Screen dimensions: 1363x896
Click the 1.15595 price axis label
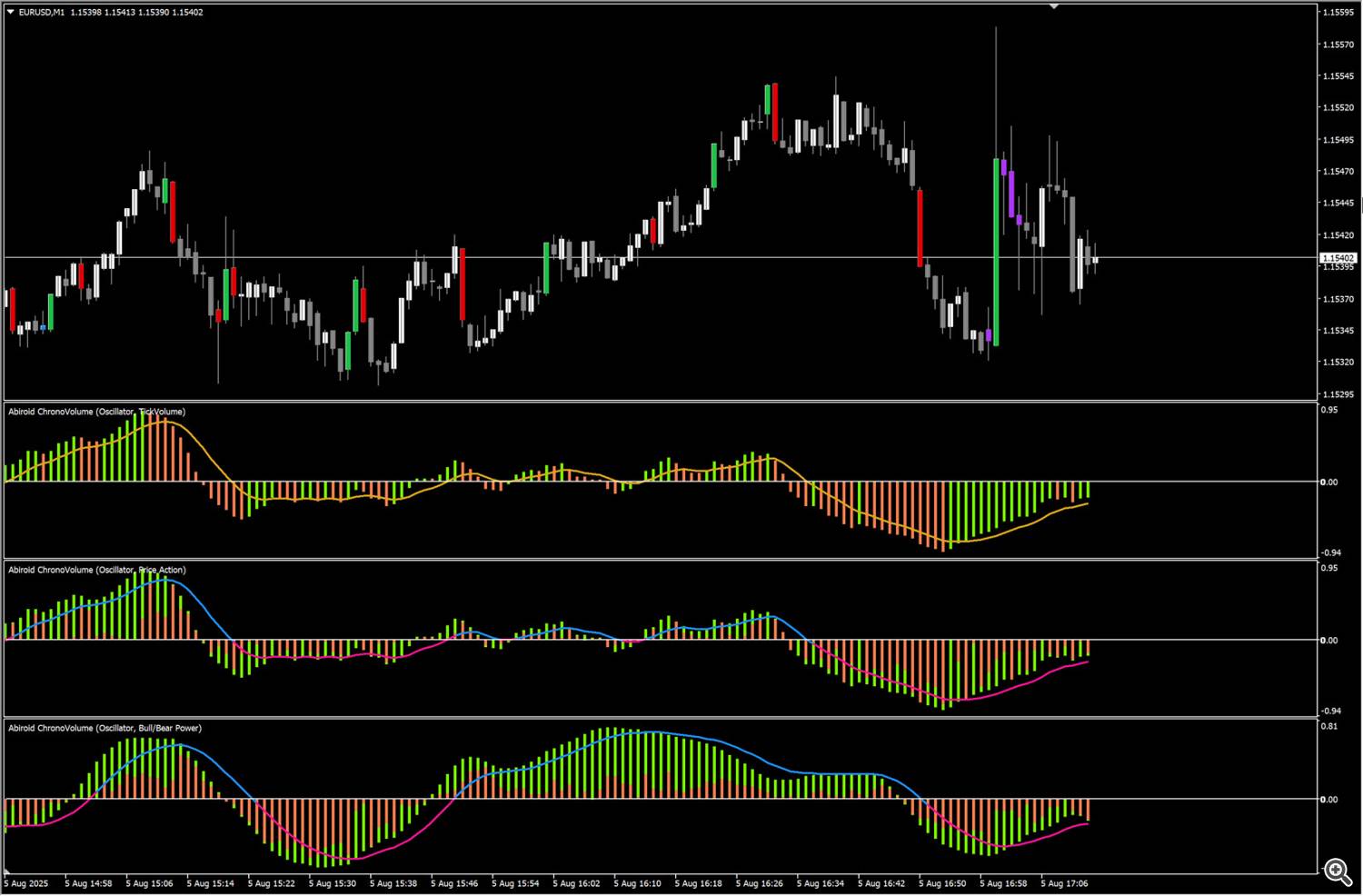[x=1338, y=13]
